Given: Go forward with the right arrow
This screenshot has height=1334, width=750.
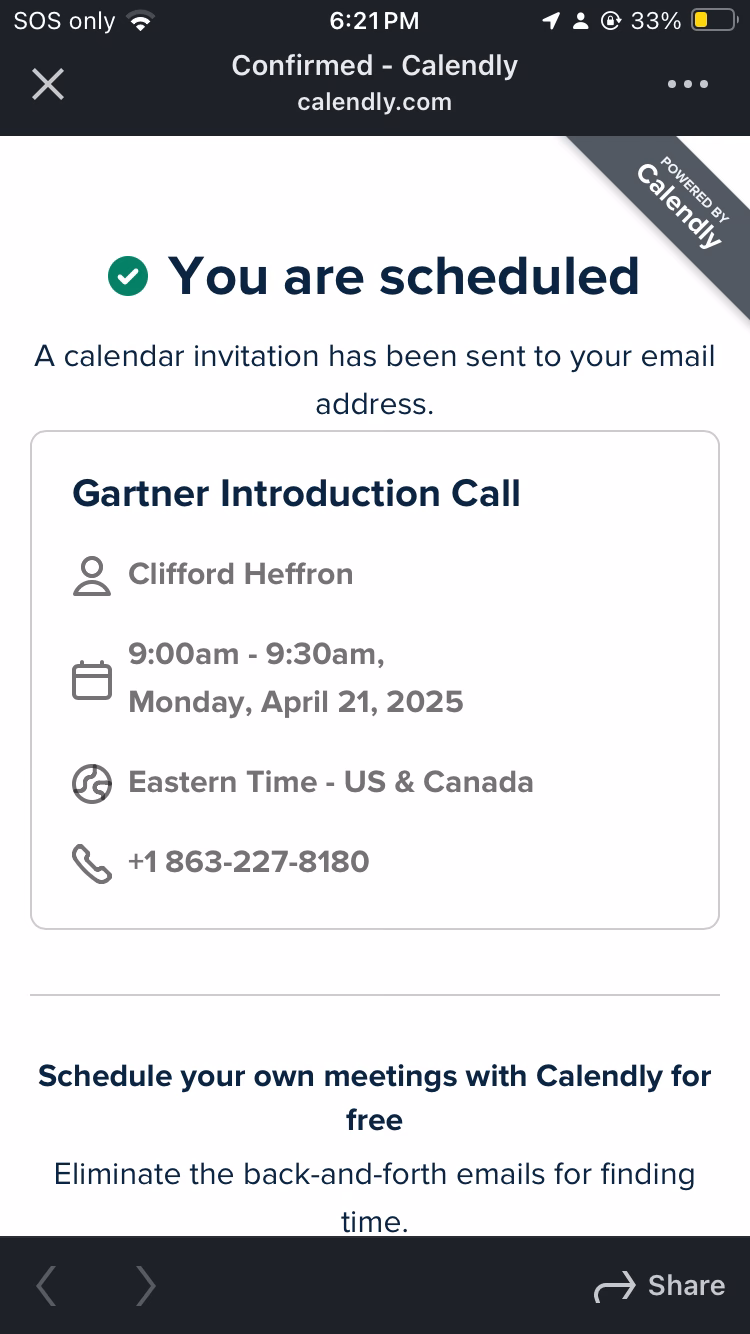Looking at the screenshot, I should [146, 1286].
